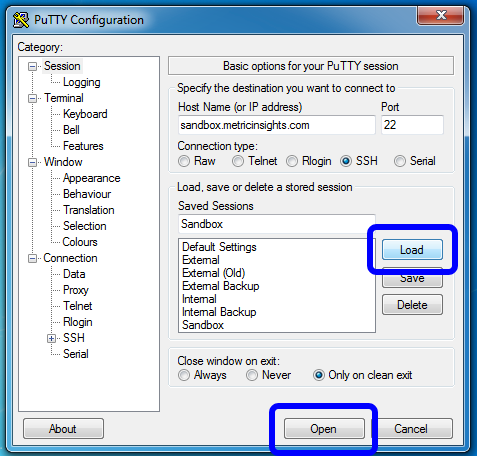Viewport: 477px width, 456px height.
Task: Focus the Port input field
Action: 412,125
